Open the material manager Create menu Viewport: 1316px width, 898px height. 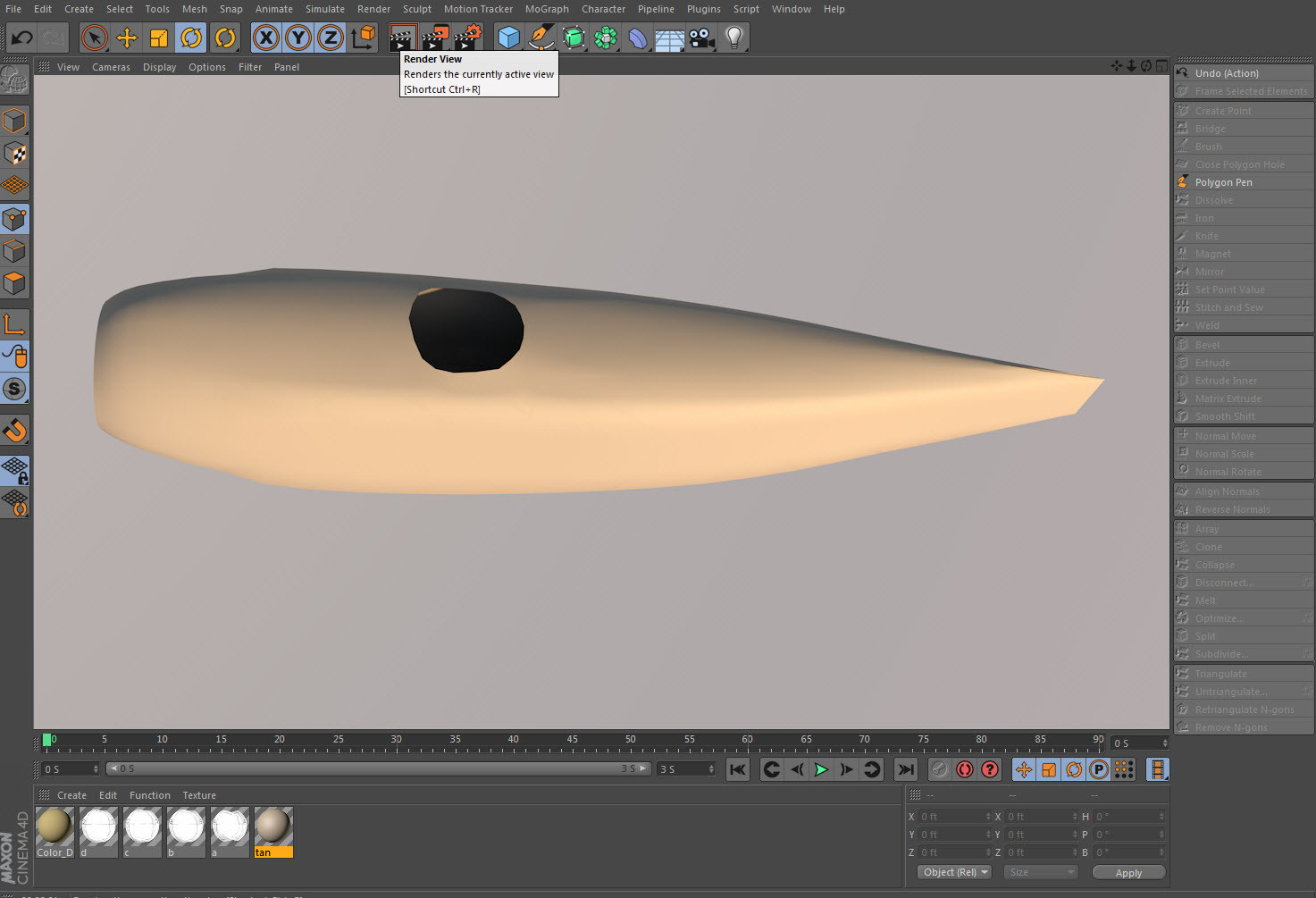click(71, 795)
